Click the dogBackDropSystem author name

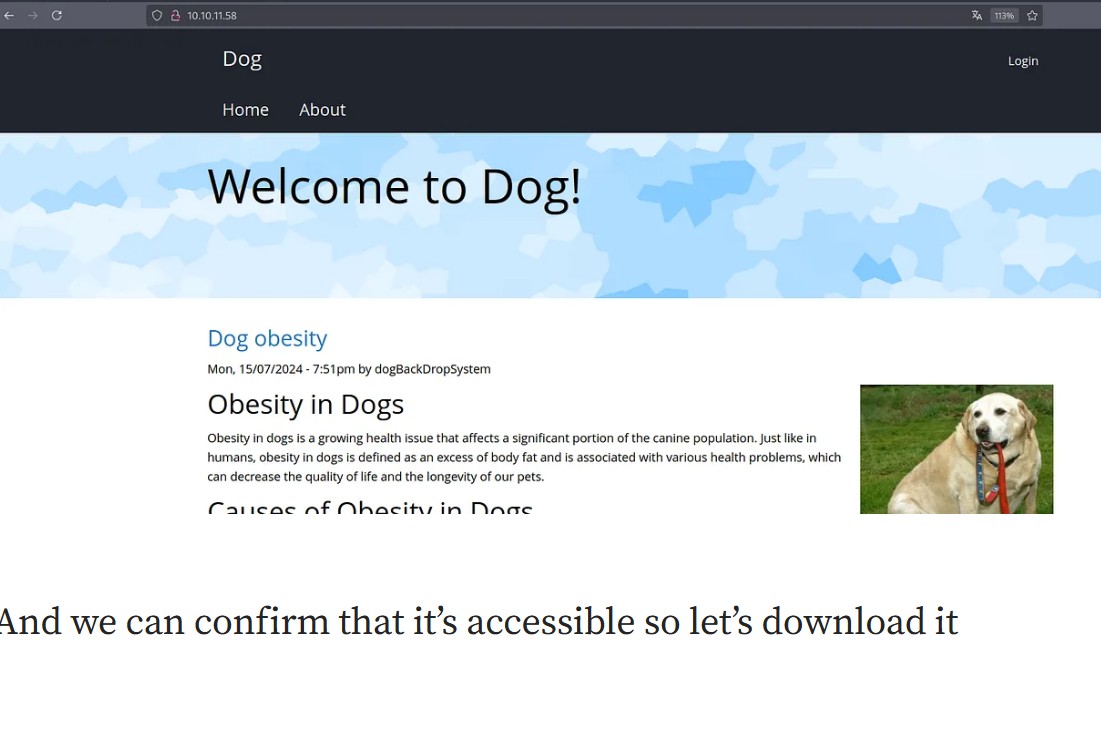(x=433, y=369)
